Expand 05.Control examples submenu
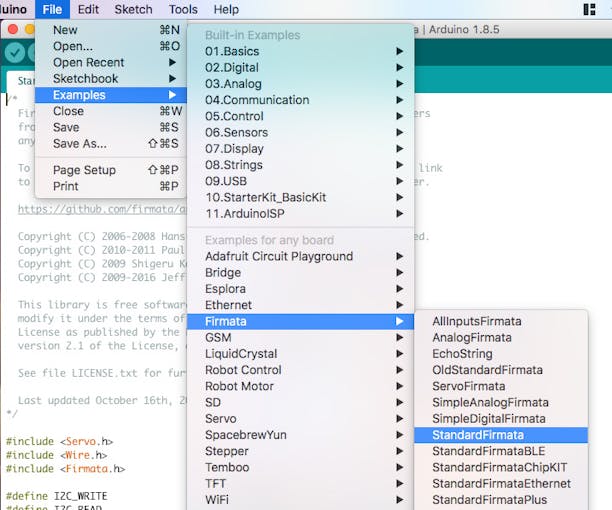 [301, 116]
